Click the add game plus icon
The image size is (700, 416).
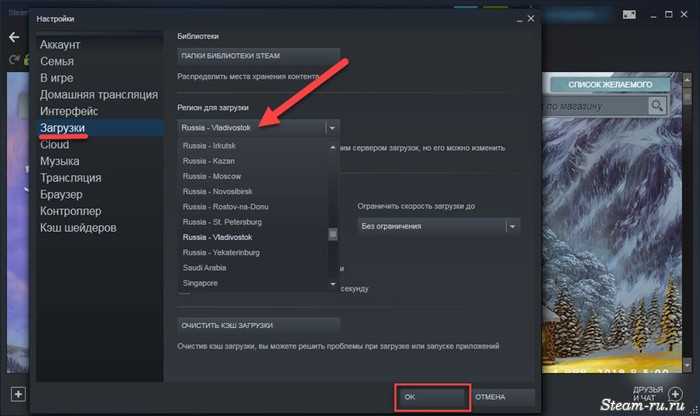point(18,394)
